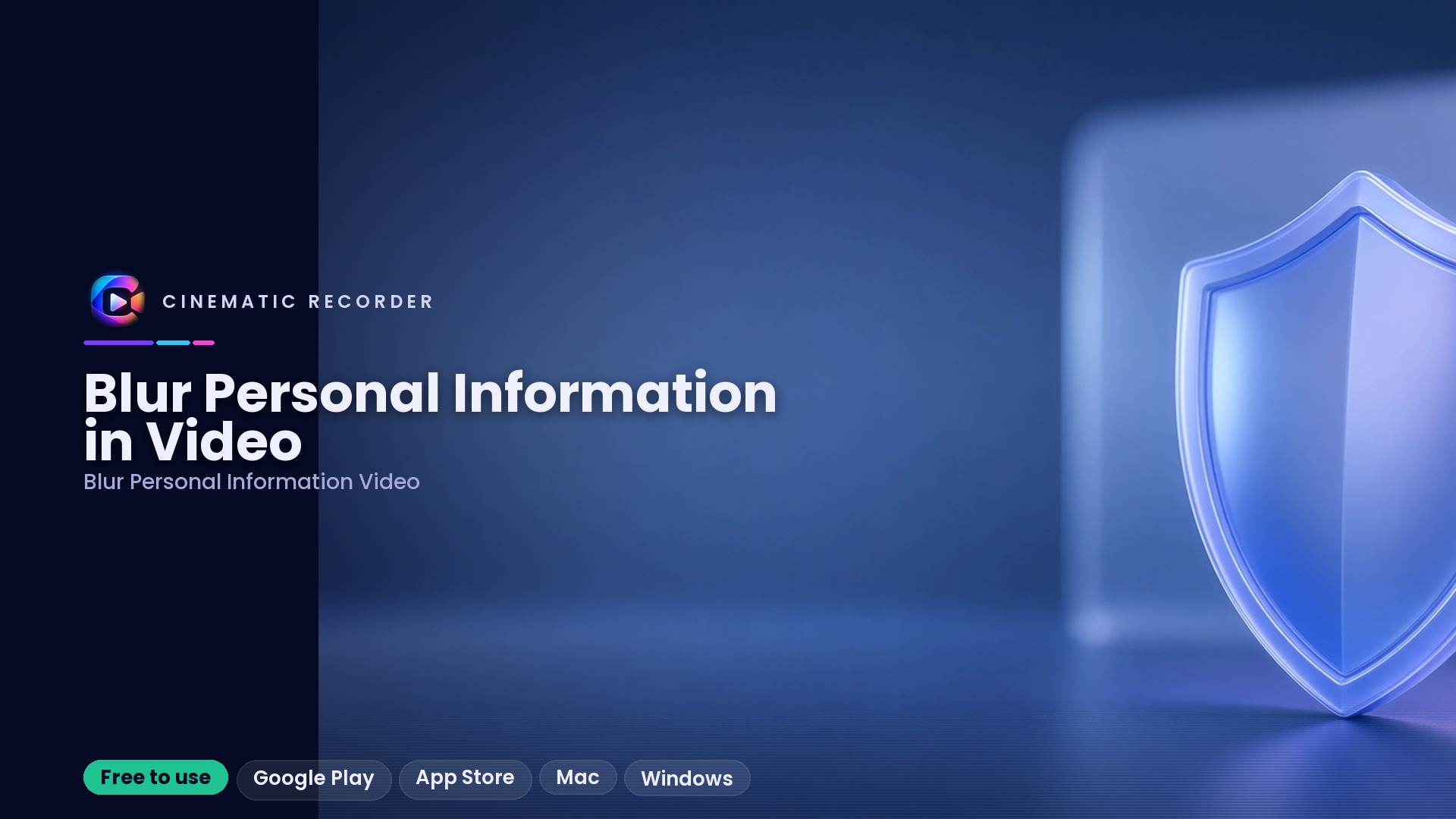Select the App Store pill
The image size is (1456, 819).
[x=465, y=778]
